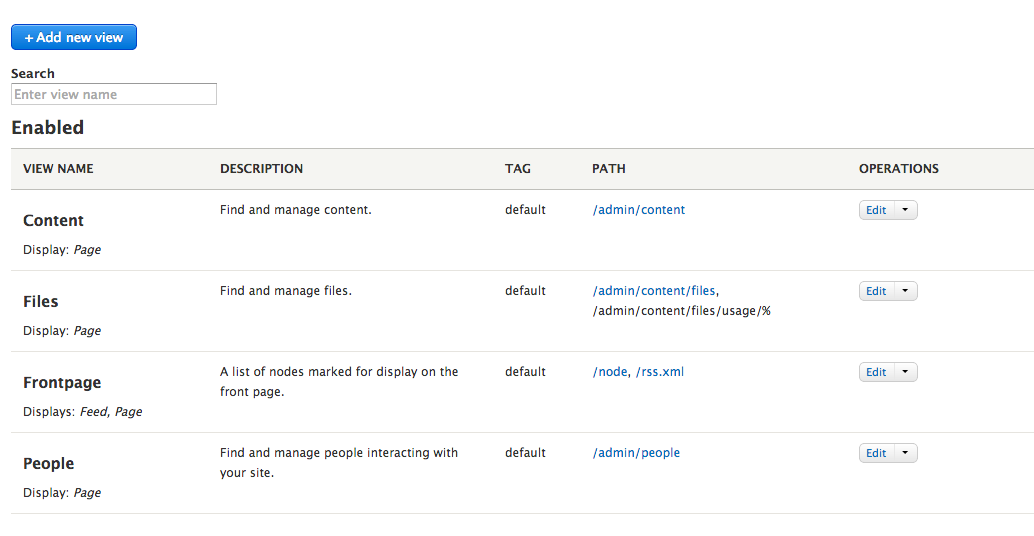Open the /rss.xml feed link
The height and width of the screenshot is (536, 1034).
point(660,372)
